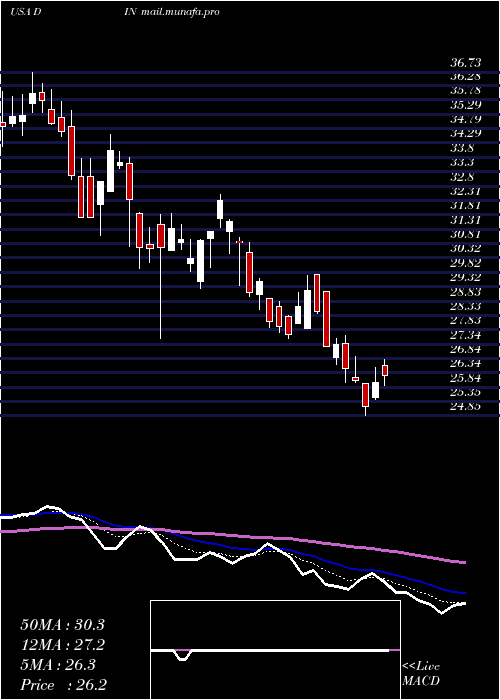Click the 32.8 price axis label
This screenshot has width=500, height=700.
462,177
